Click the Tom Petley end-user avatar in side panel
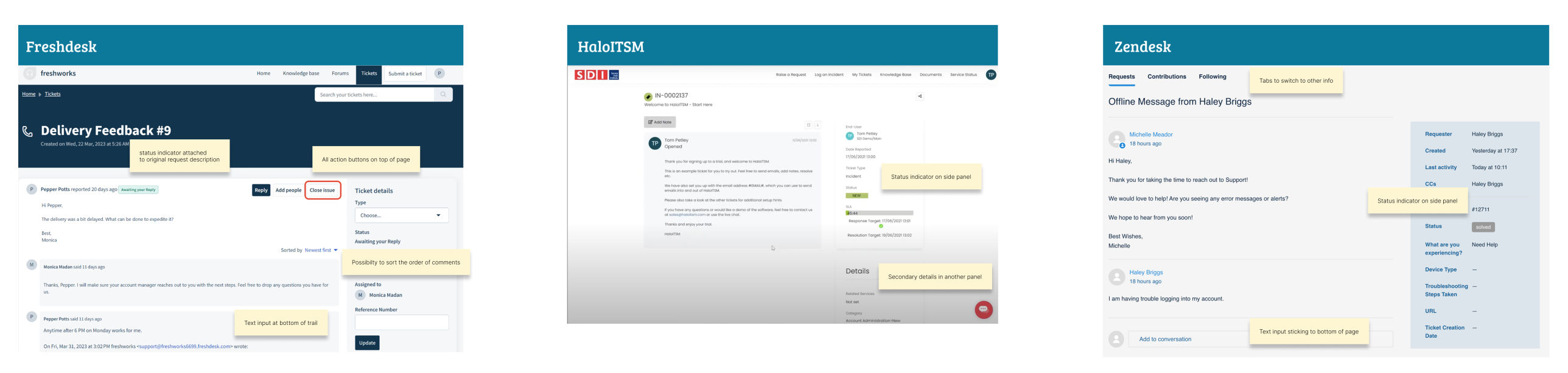Screen dimensions: 1568x373 tap(850, 136)
